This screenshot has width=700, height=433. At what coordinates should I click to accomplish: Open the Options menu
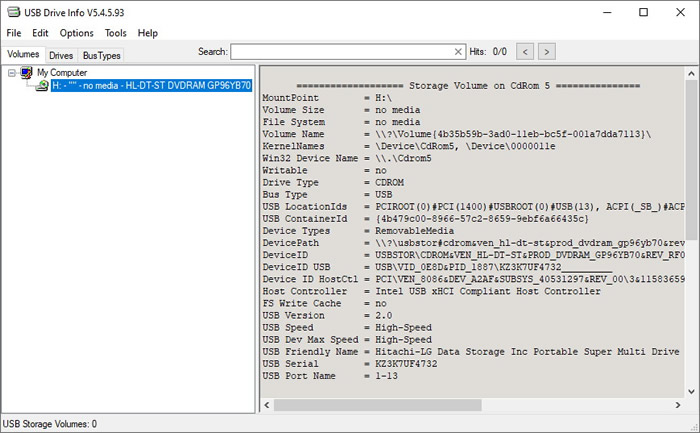pyautogui.click(x=76, y=33)
